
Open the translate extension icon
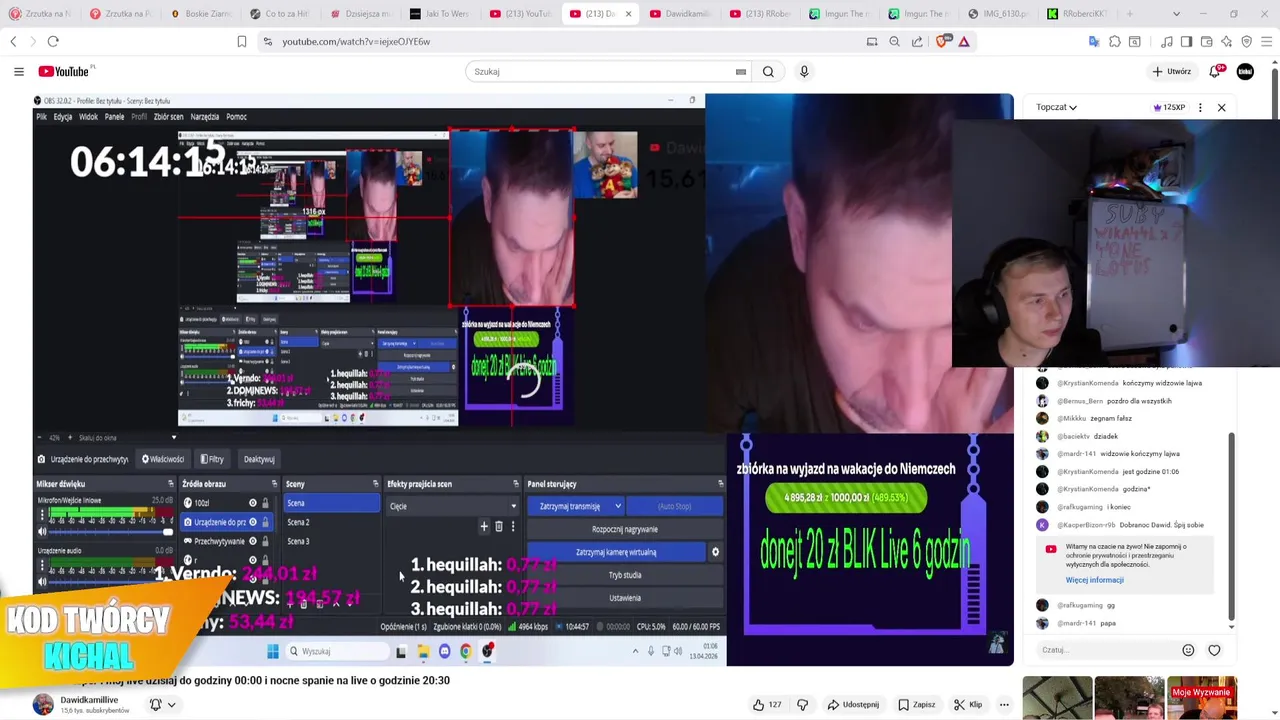tap(1094, 41)
